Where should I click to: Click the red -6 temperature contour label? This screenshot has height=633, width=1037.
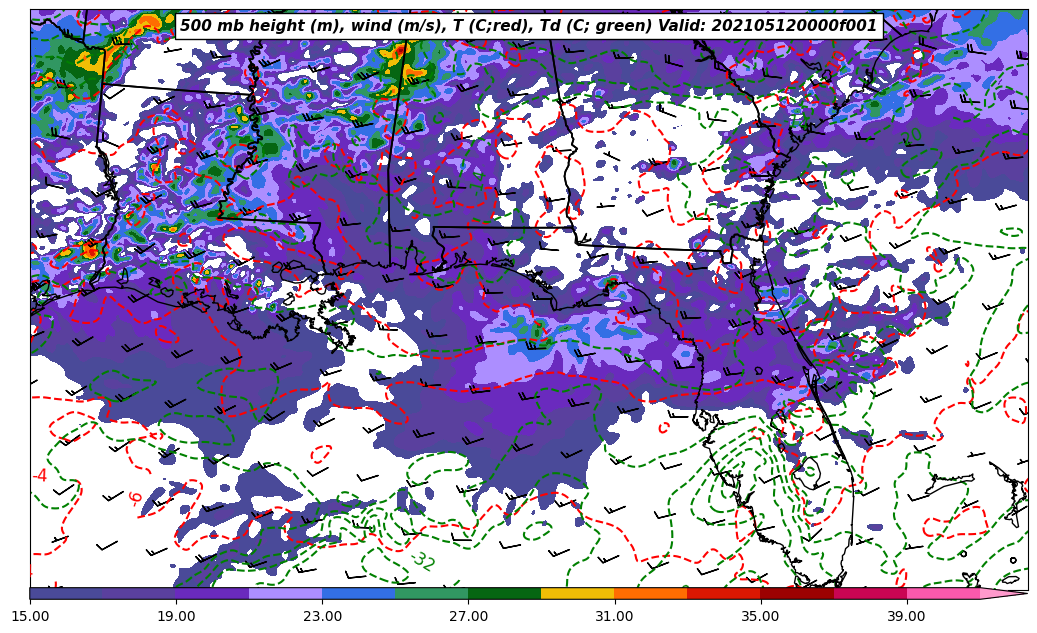point(135,497)
